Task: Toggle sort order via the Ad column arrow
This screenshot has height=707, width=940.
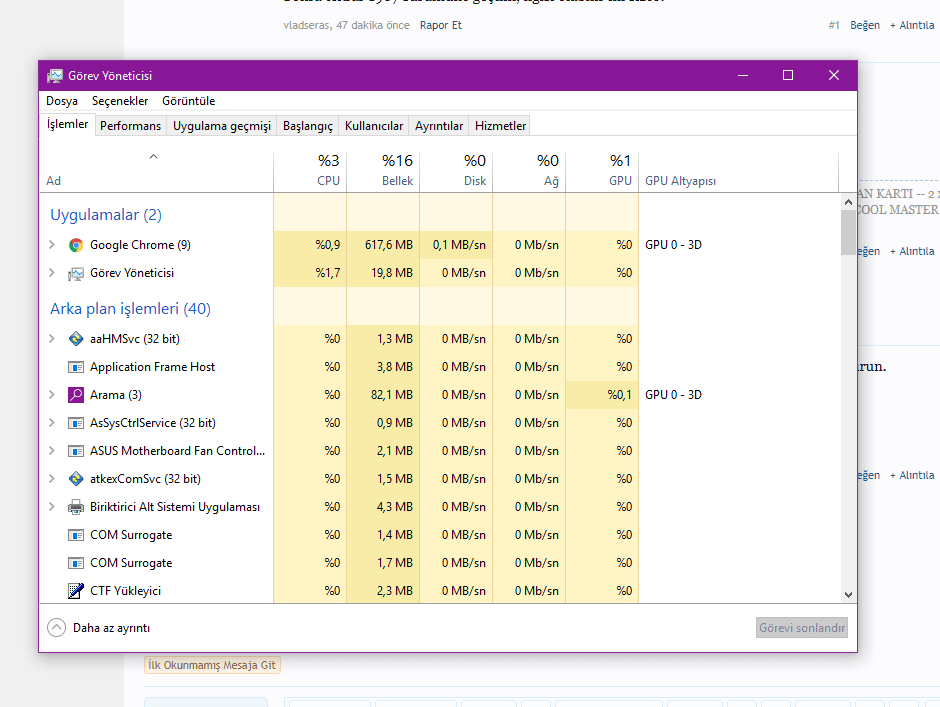Action: (153, 157)
